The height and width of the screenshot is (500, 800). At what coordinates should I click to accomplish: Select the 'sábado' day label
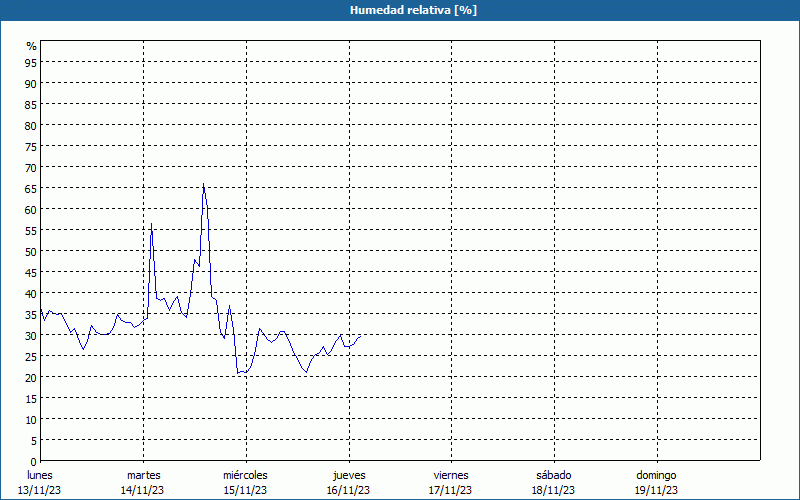pos(554,475)
